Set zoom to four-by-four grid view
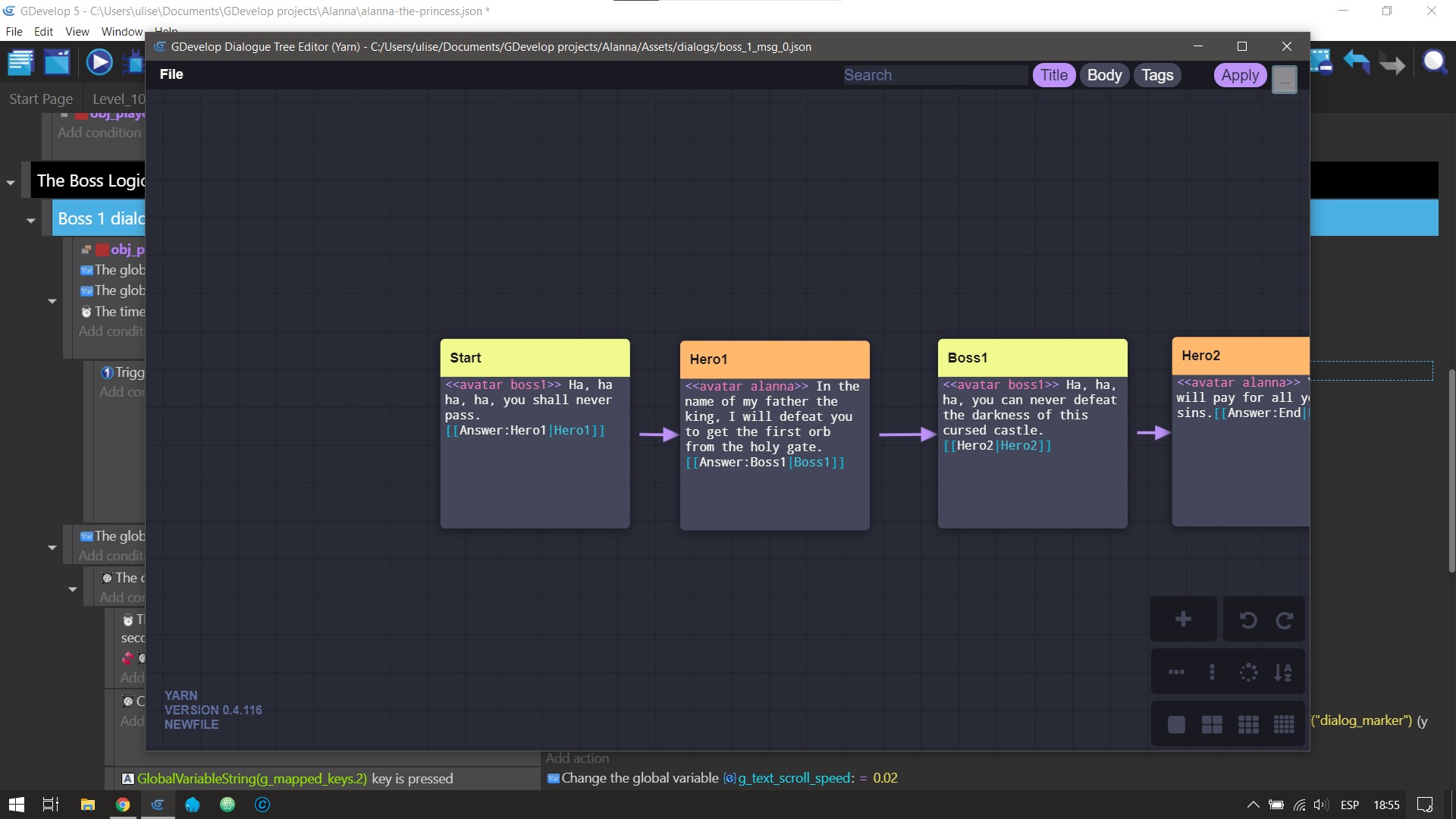Image resolution: width=1456 pixels, height=819 pixels. pos(1284,724)
